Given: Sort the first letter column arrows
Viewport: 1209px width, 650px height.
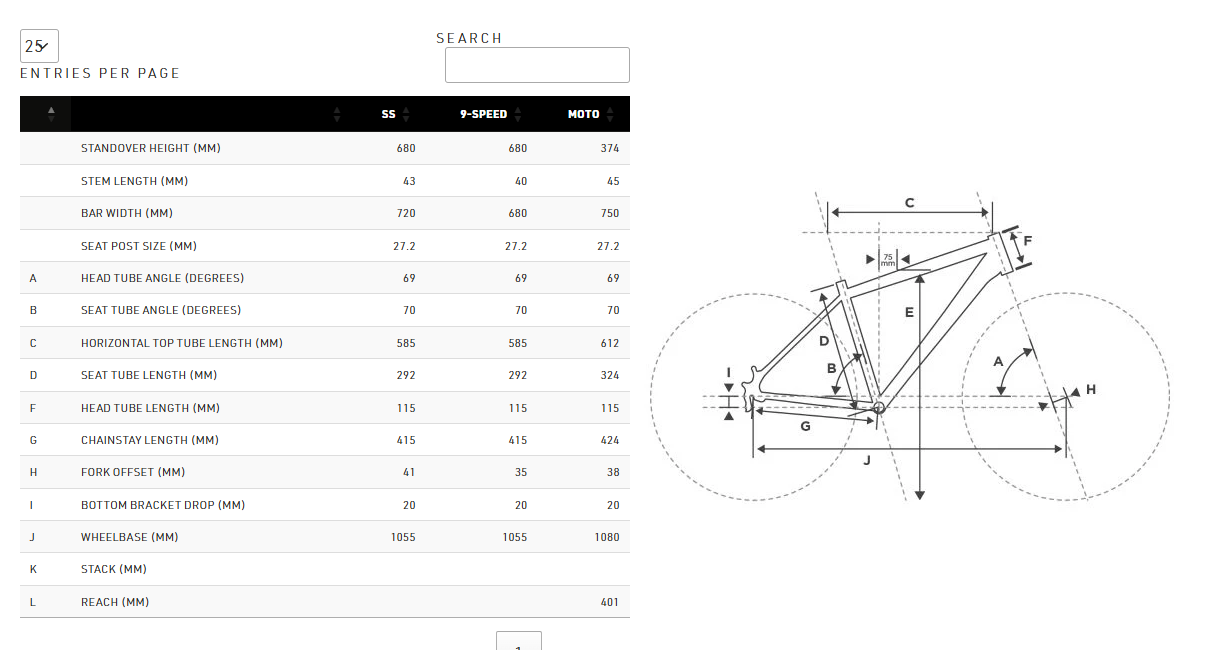Looking at the screenshot, I should pyautogui.click(x=52, y=114).
